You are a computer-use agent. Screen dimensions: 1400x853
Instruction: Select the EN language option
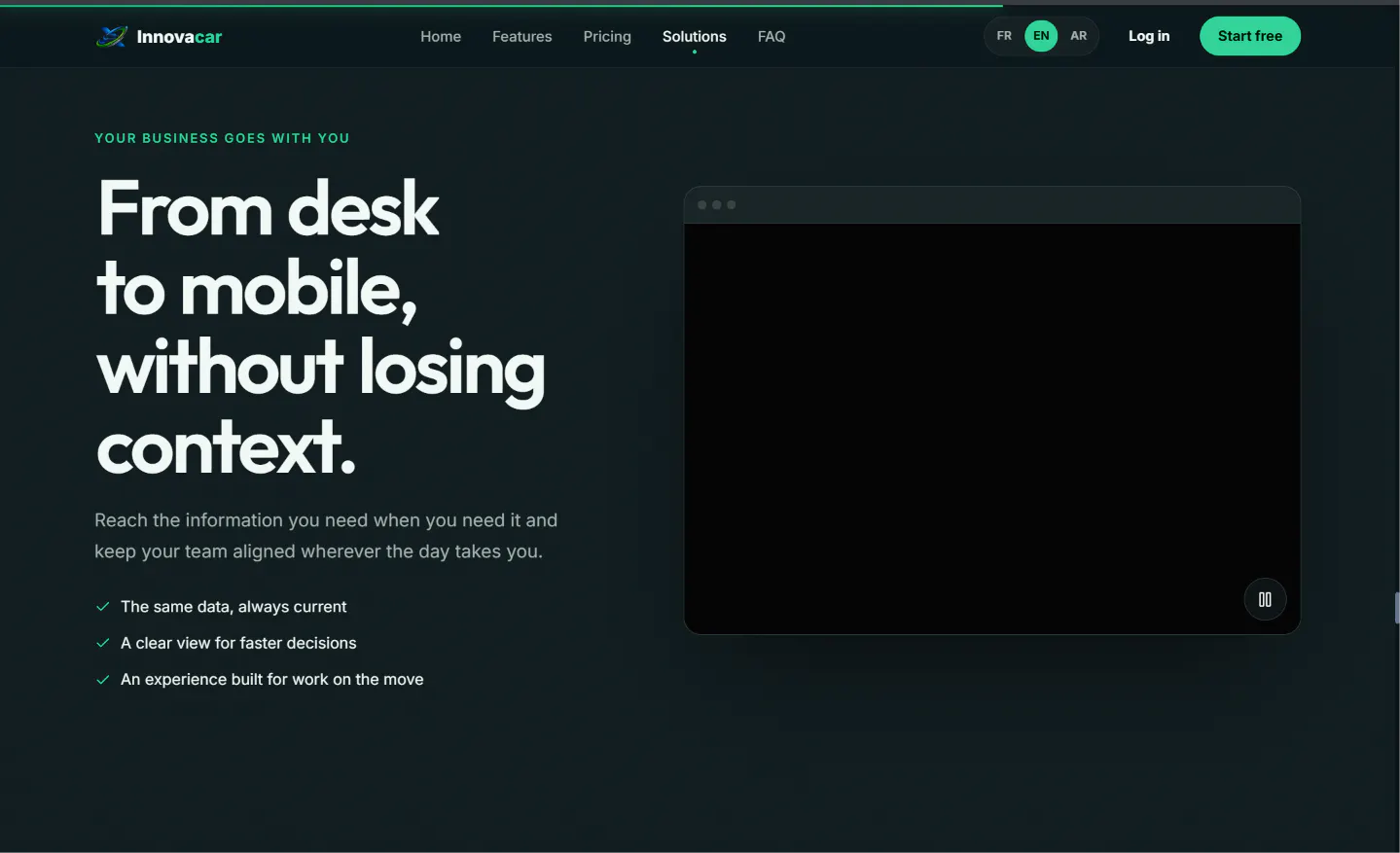pos(1041,36)
